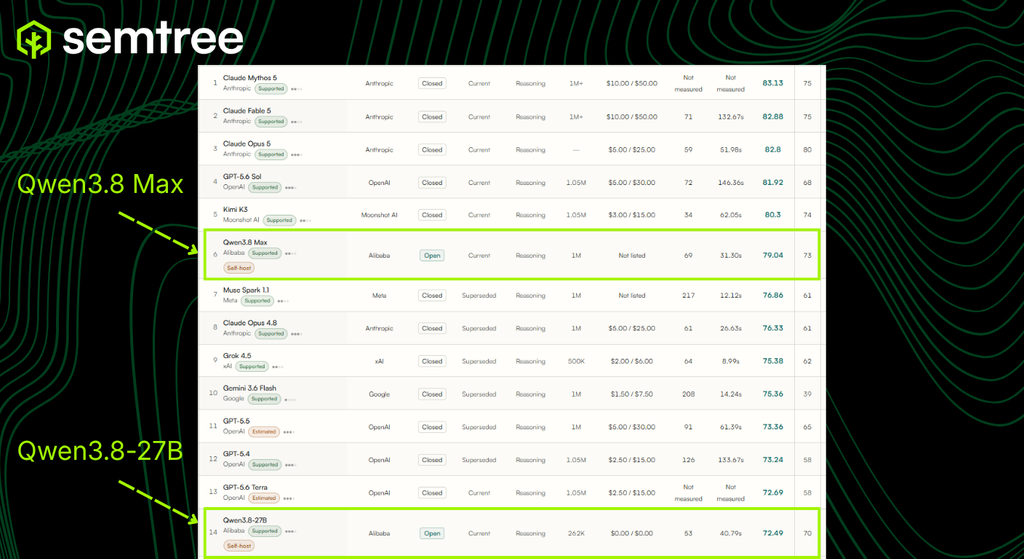Open the Claude Mythos 5 model entry
The height and width of the screenshot is (559, 1024).
[x=249, y=78]
